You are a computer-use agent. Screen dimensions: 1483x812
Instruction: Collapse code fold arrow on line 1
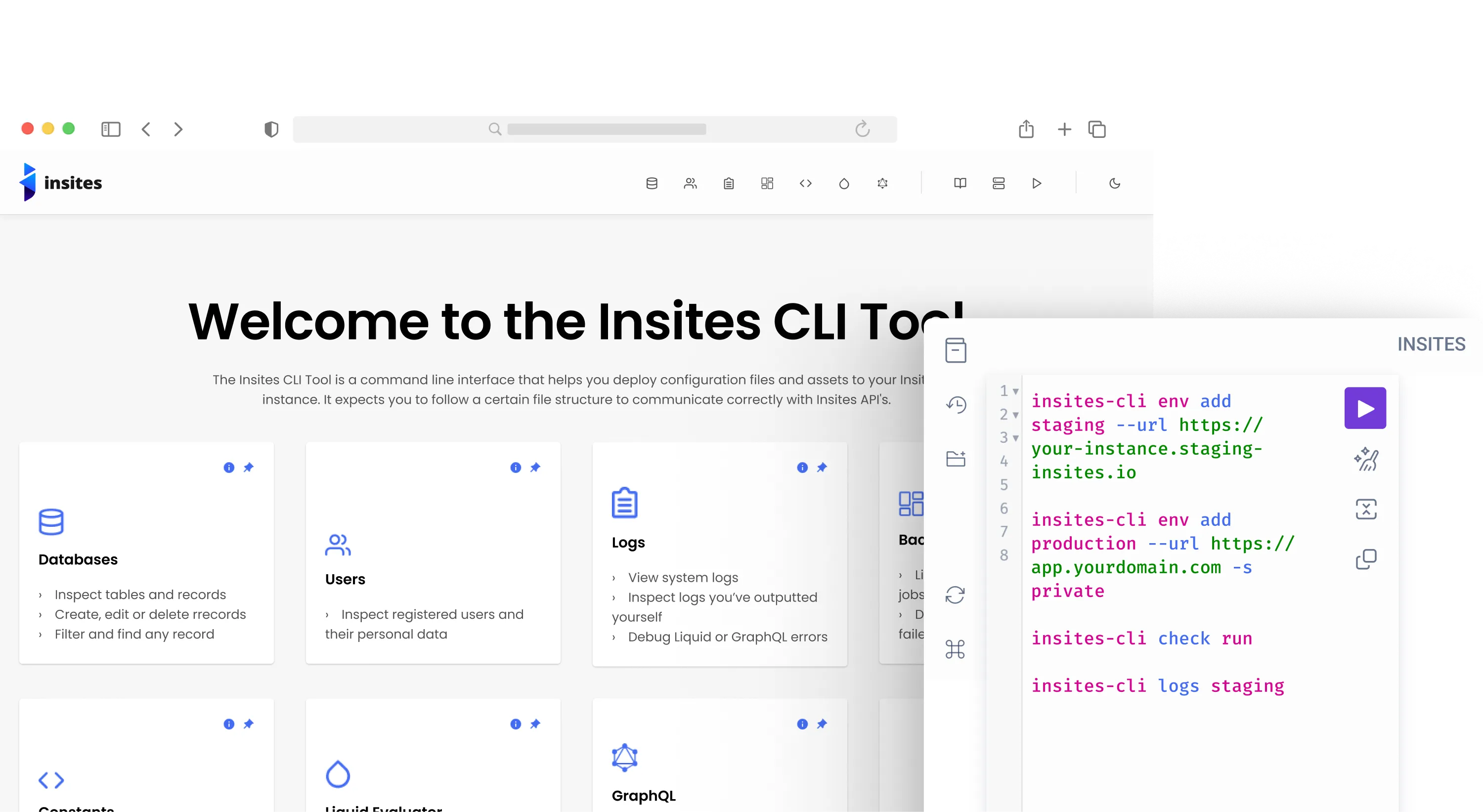[1015, 391]
